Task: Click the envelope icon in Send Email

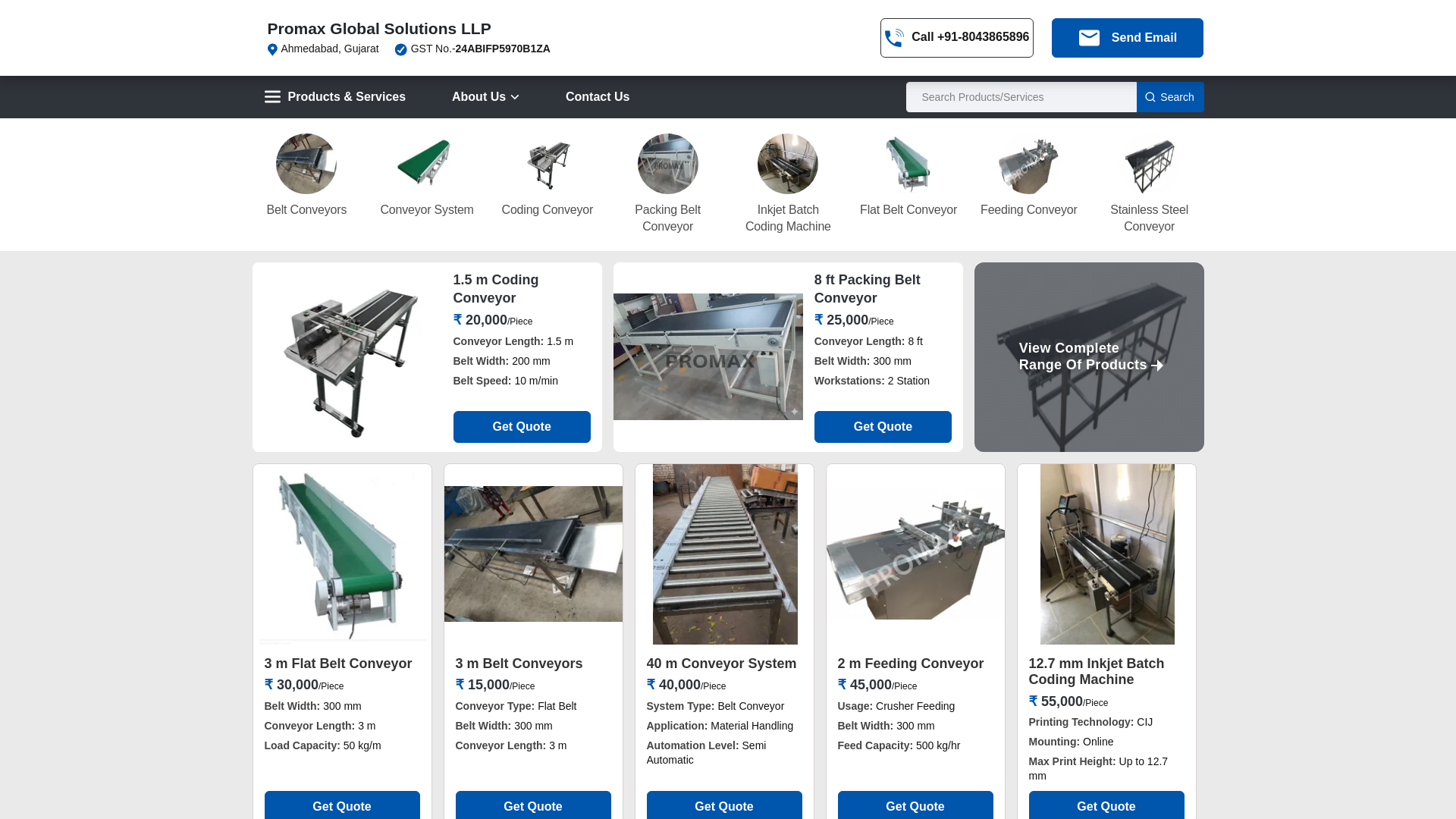Action: click(x=1089, y=38)
